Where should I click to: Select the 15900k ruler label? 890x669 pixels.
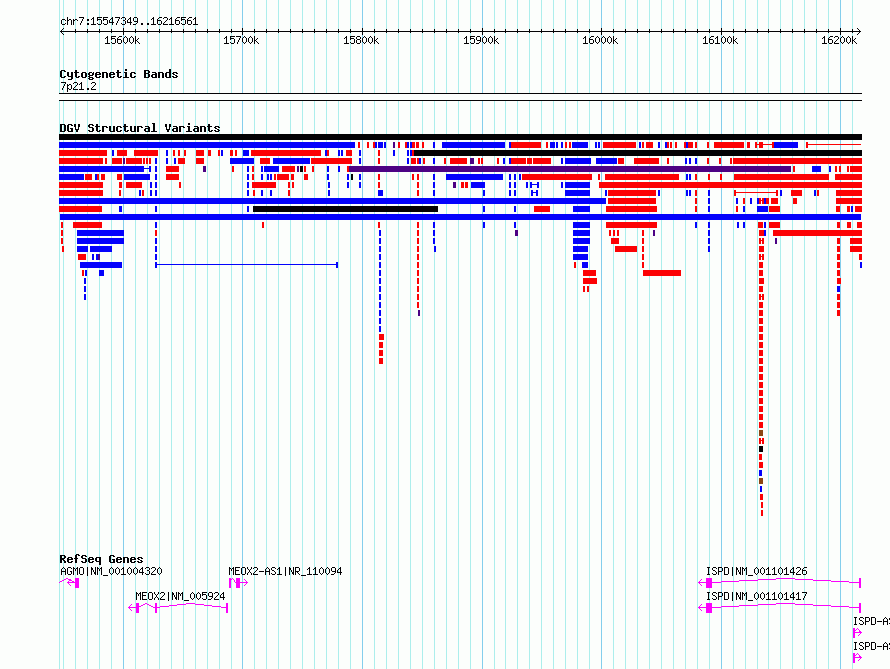tap(481, 40)
